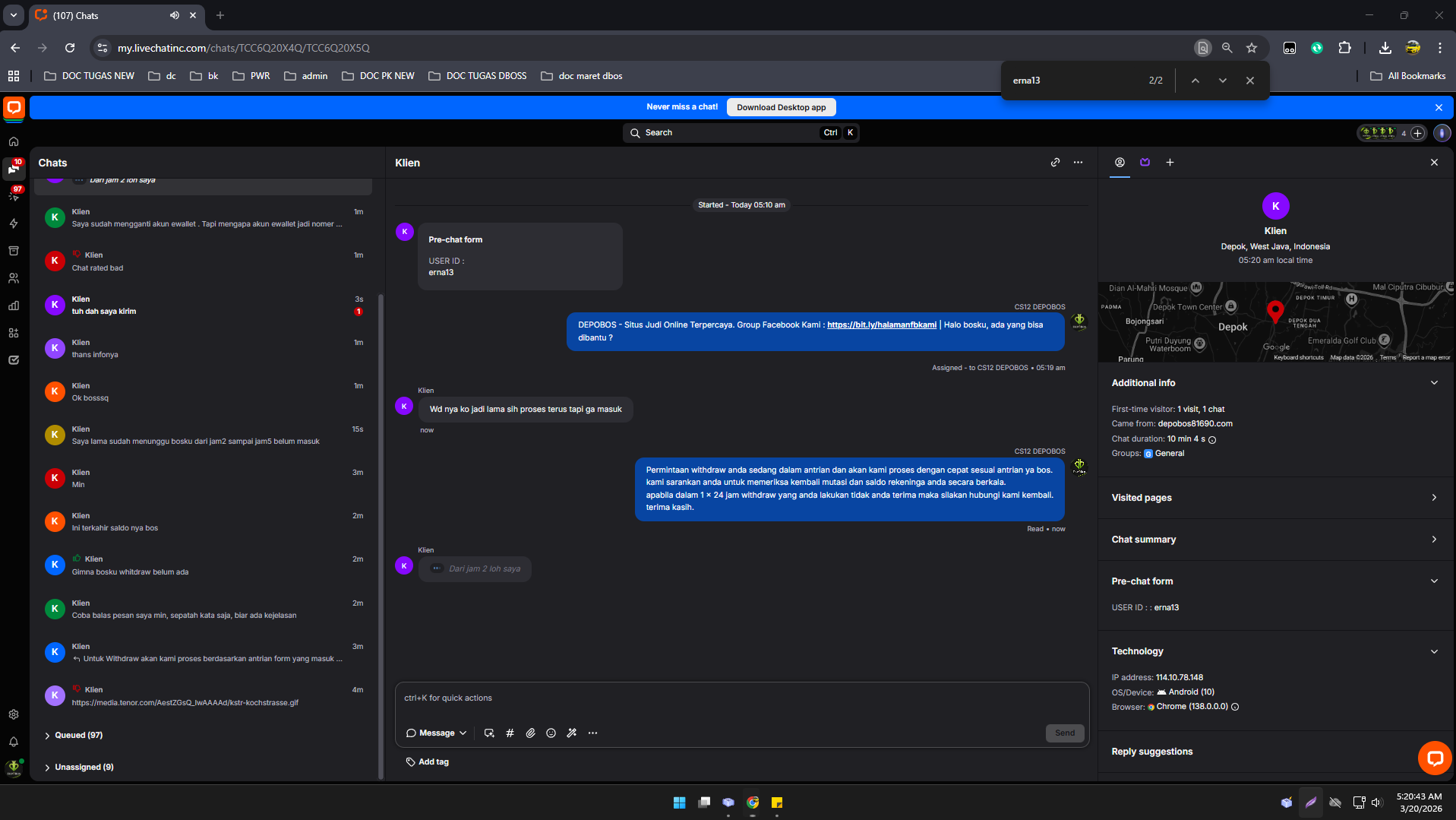The image size is (1456, 820).
Task: Click the agent profile avatar at sidebar bottom
Action: (14, 768)
